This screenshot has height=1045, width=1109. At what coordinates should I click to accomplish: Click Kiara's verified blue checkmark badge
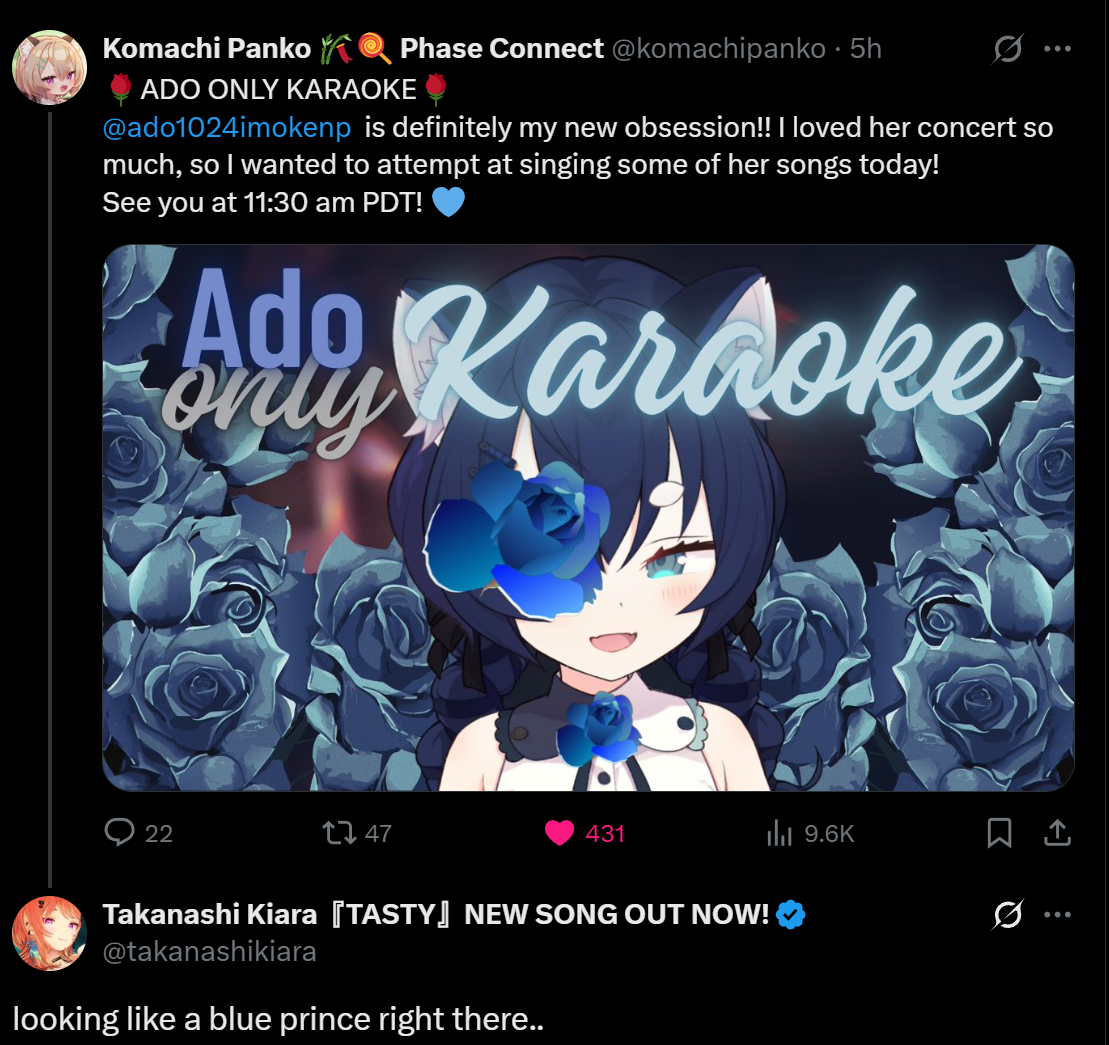tap(791, 914)
